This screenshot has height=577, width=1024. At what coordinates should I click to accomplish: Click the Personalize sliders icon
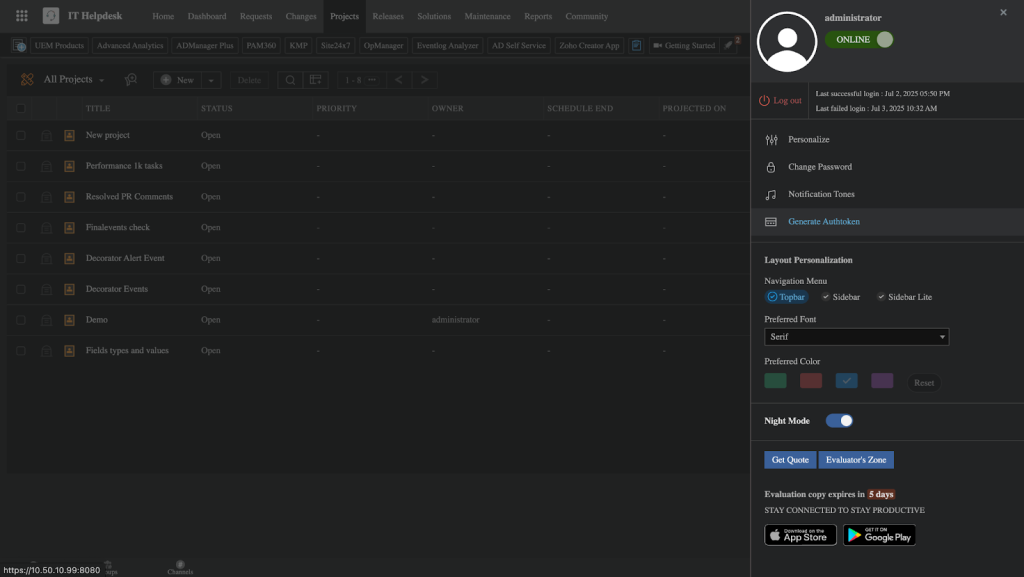[x=771, y=140]
